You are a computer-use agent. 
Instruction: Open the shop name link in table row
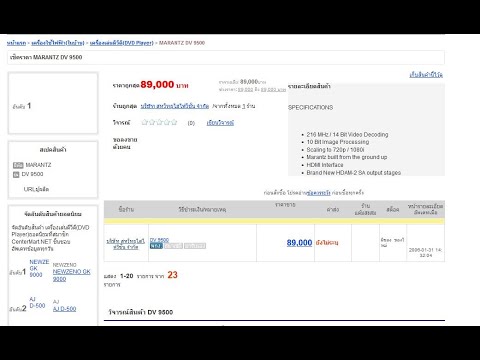(x=126, y=244)
